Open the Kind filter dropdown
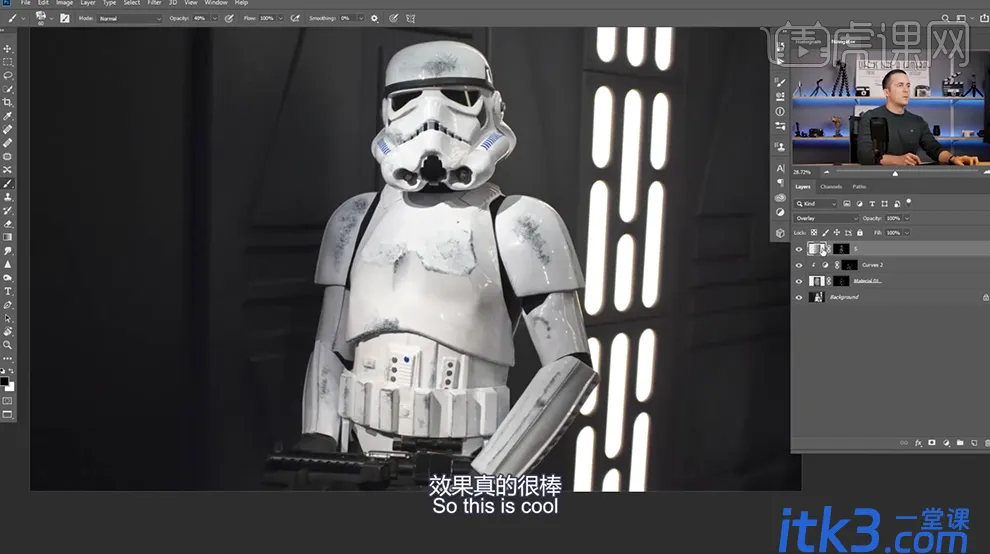The image size is (990, 554). pos(816,204)
